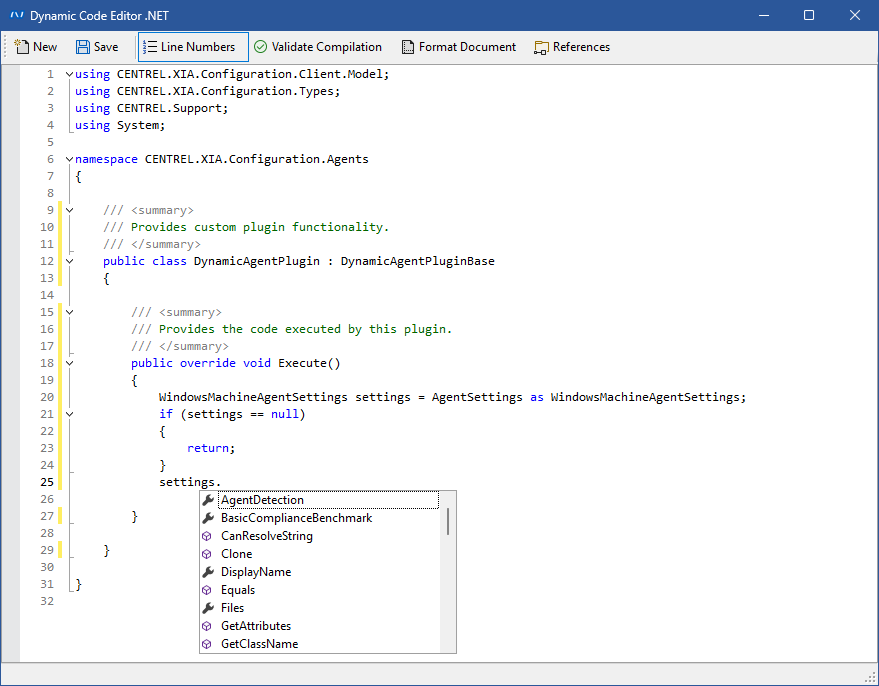Click the Validate Compilation checkmark icon

[x=260, y=47]
